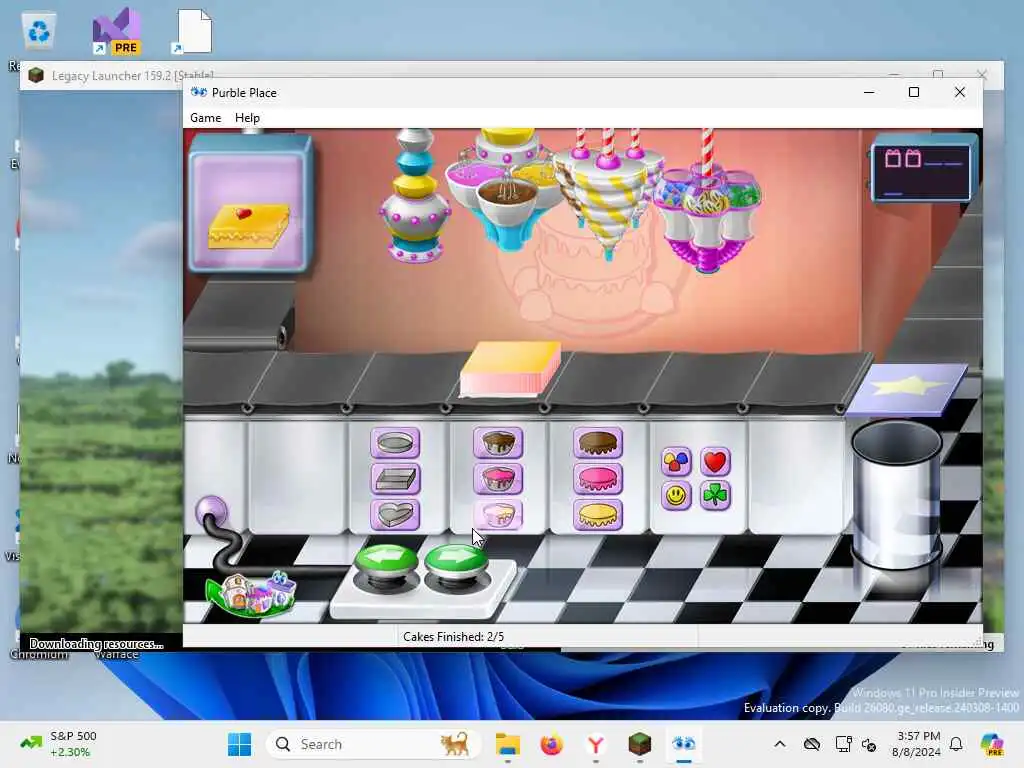Add the green clover decoration
This screenshot has height=768, width=1024.
[715, 496]
